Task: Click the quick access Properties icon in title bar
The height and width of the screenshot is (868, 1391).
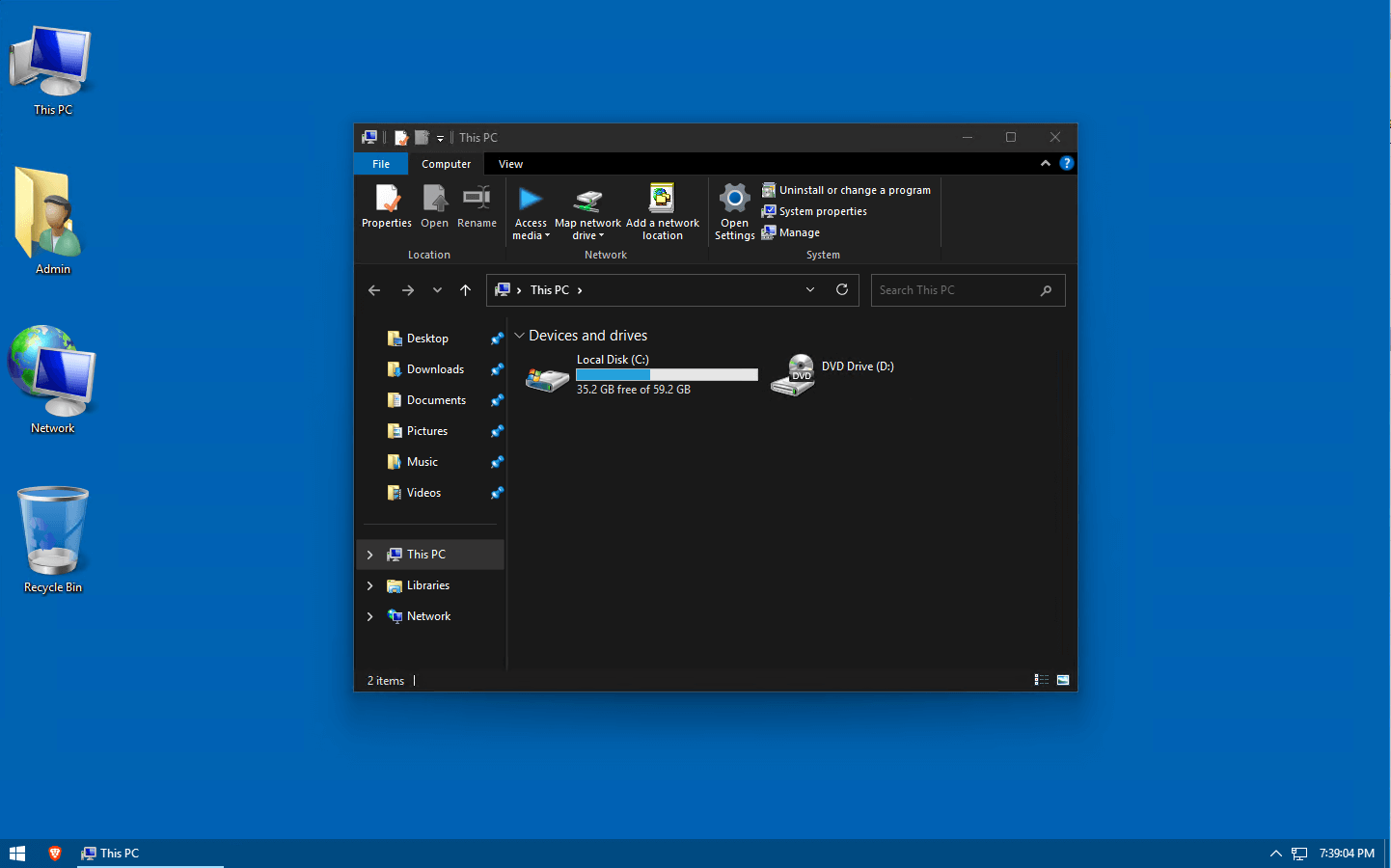Action: pyautogui.click(x=401, y=137)
